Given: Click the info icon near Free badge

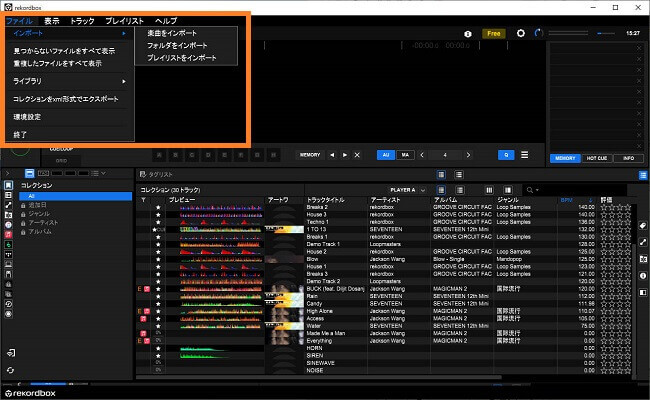Looking at the screenshot, I should 468,34.
